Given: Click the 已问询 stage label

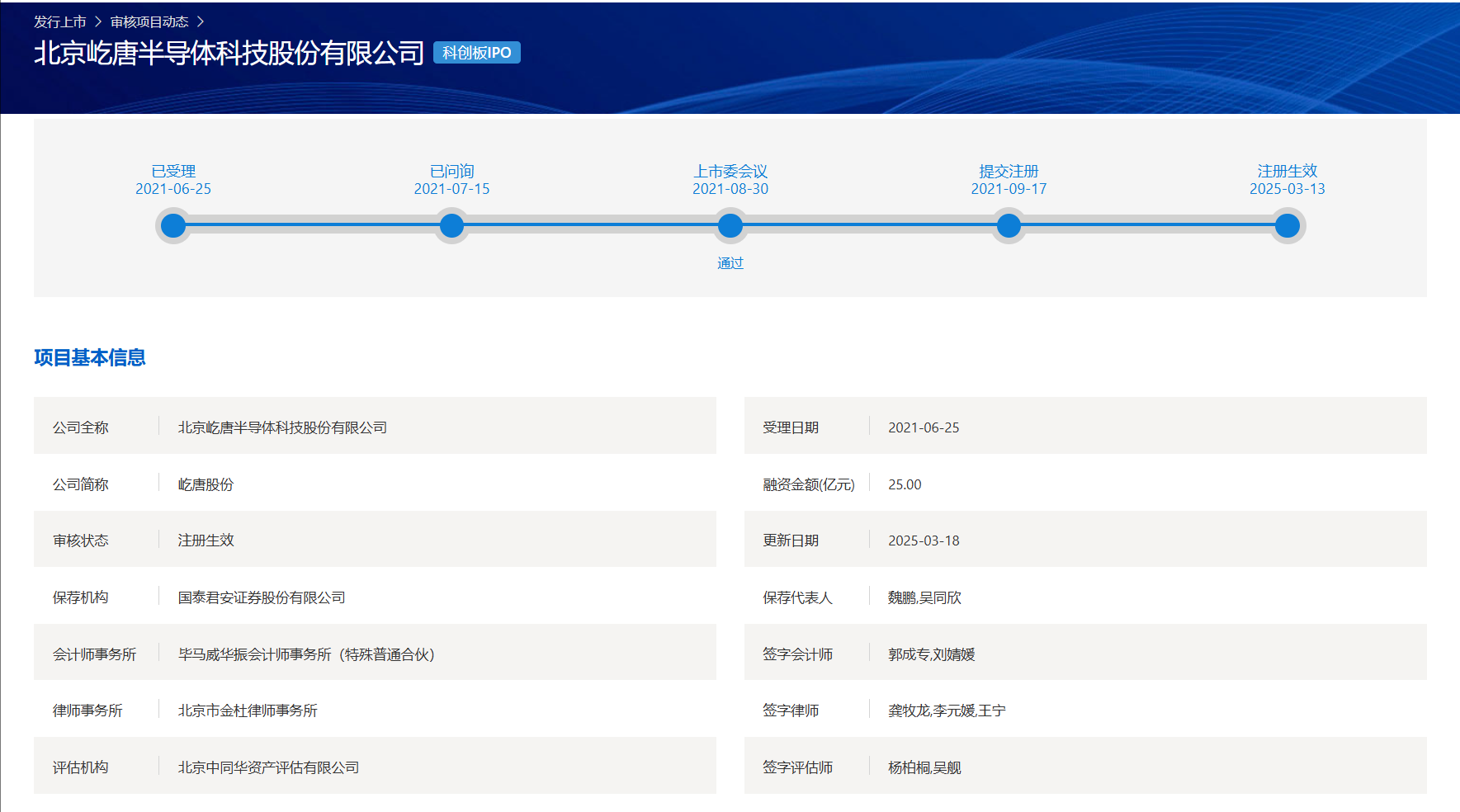Looking at the screenshot, I should [x=451, y=171].
